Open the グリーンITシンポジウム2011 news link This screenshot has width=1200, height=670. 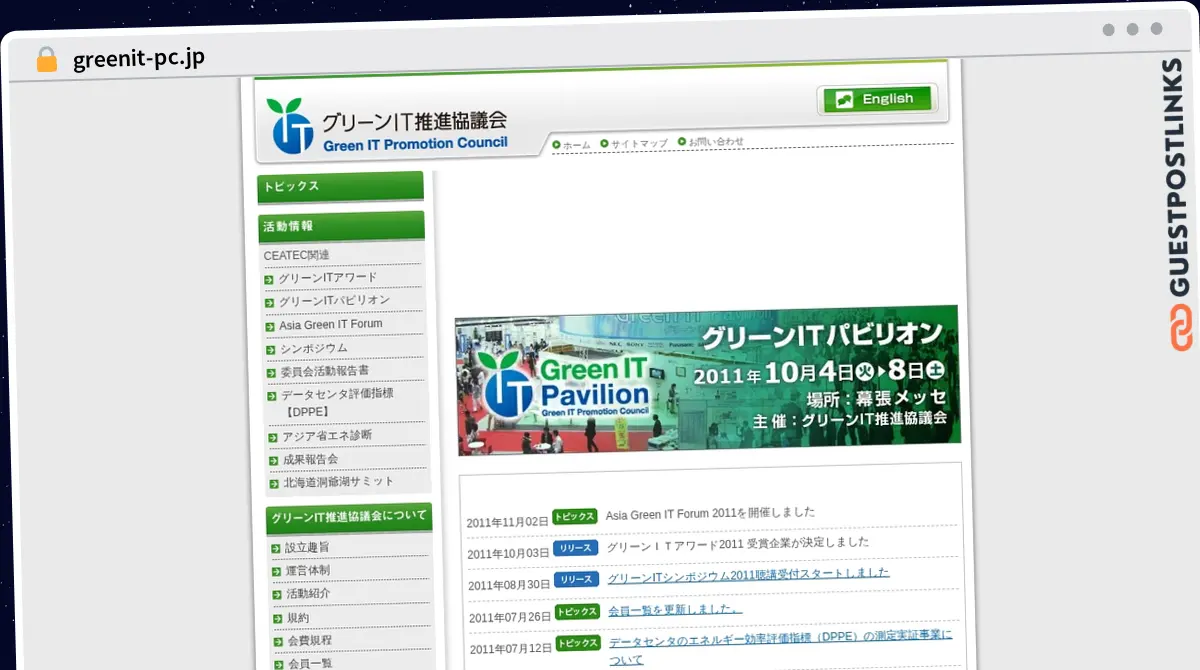coord(748,575)
